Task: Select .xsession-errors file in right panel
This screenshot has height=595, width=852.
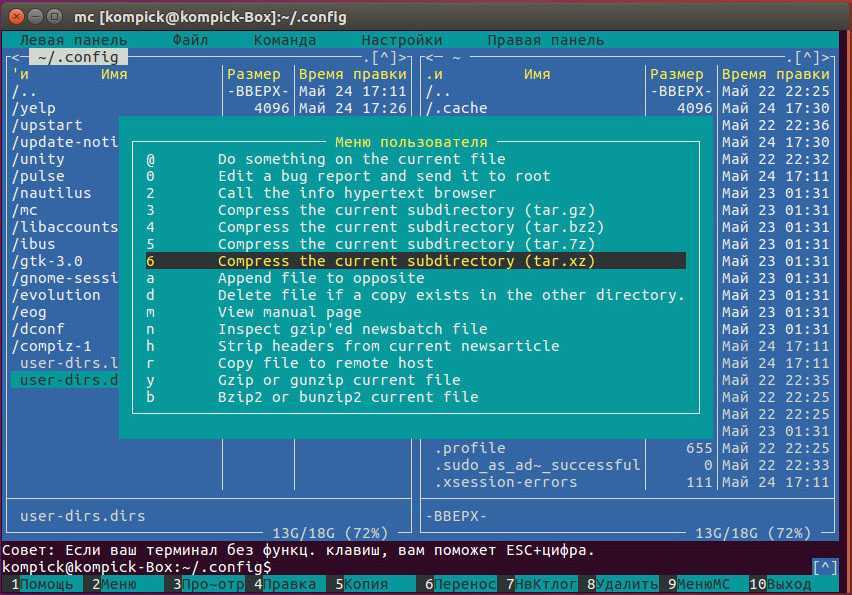Action: (x=506, y=482)
